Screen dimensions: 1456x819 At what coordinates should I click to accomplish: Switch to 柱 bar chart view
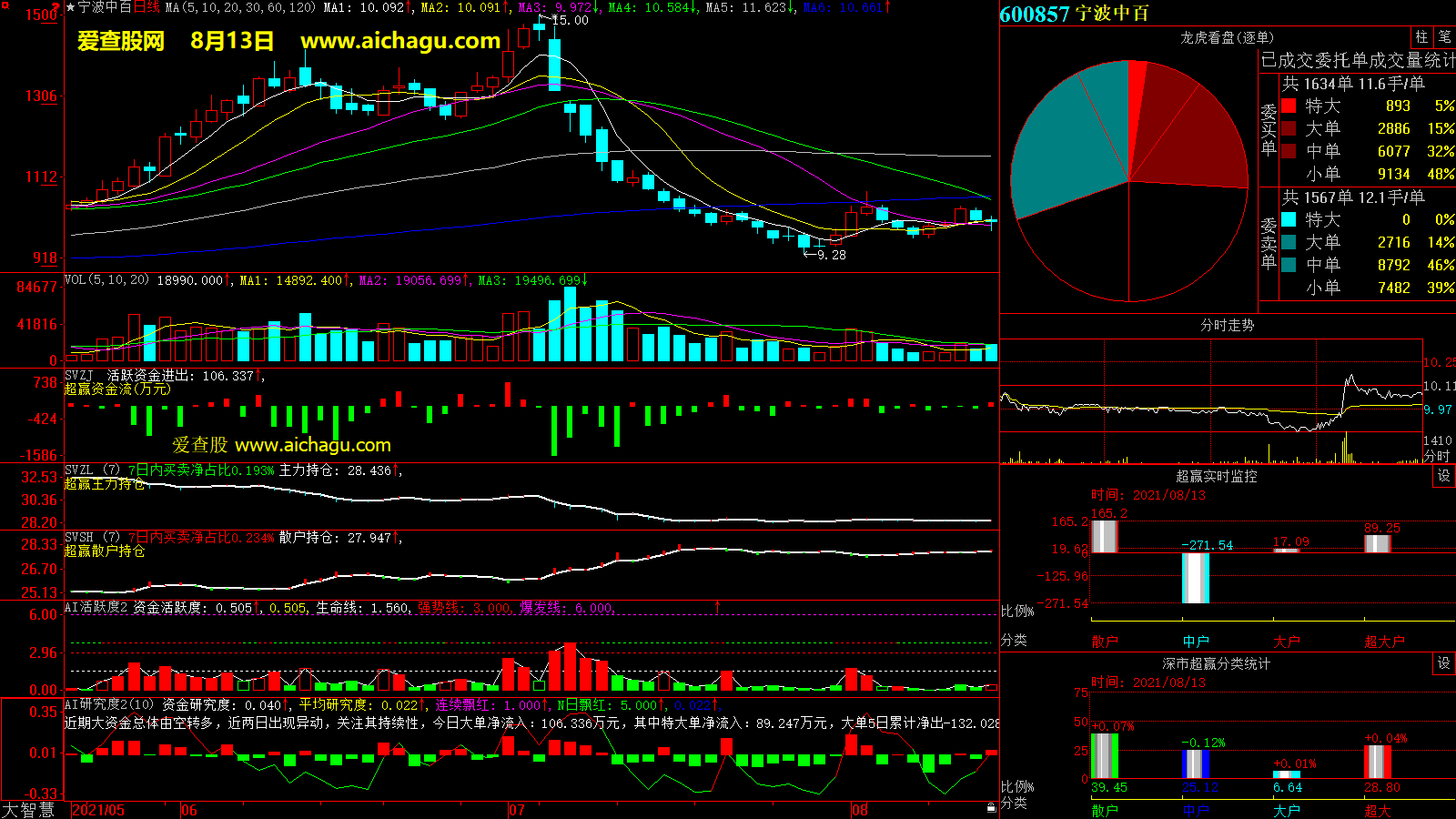click(1421, 37)
